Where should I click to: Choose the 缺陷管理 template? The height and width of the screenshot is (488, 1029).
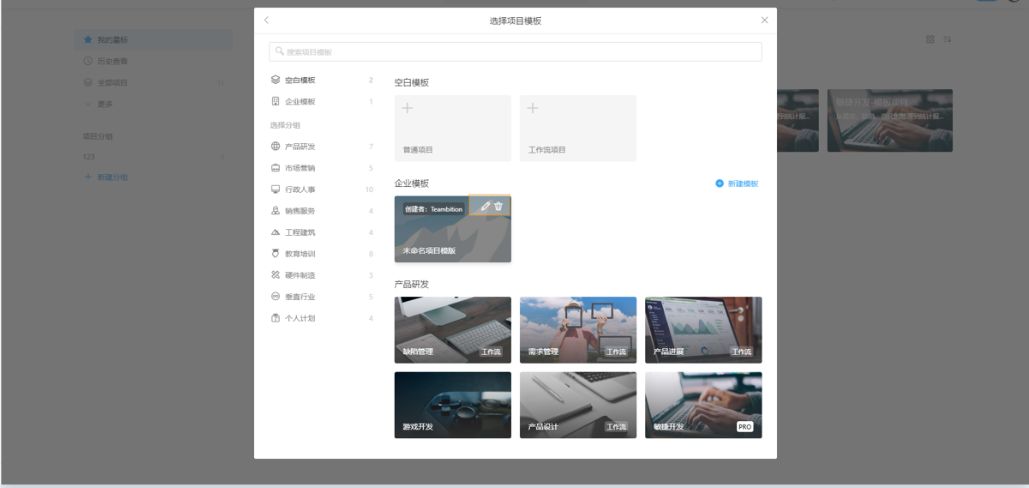pos(453,330)
